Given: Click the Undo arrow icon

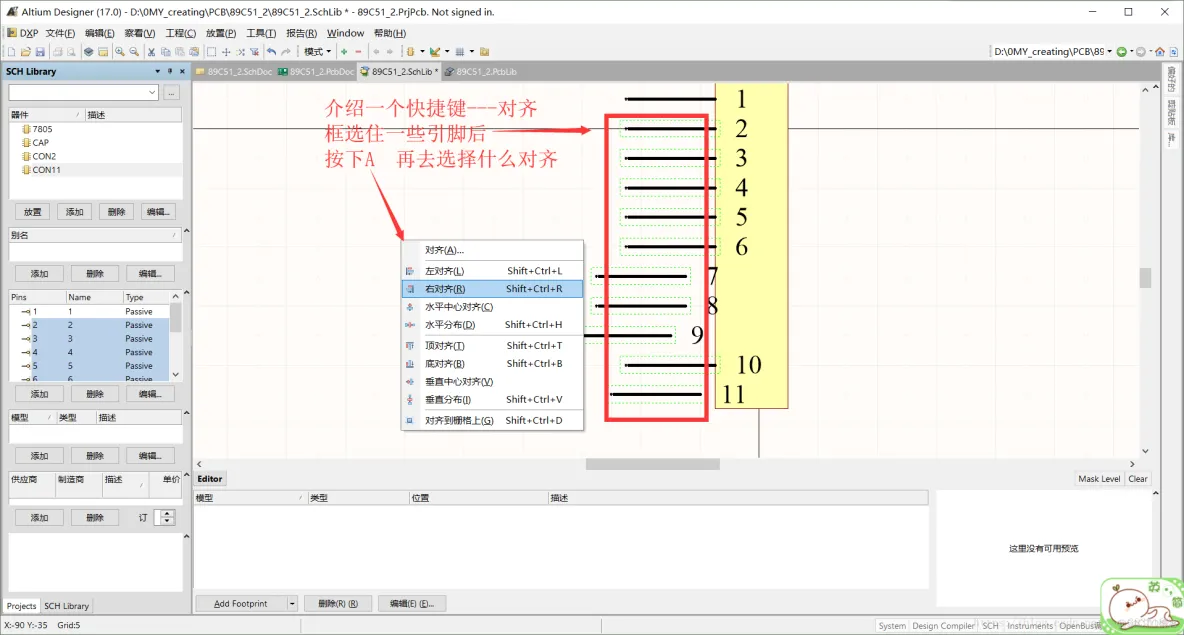Looking at the screenshot, I should (271, 52).
